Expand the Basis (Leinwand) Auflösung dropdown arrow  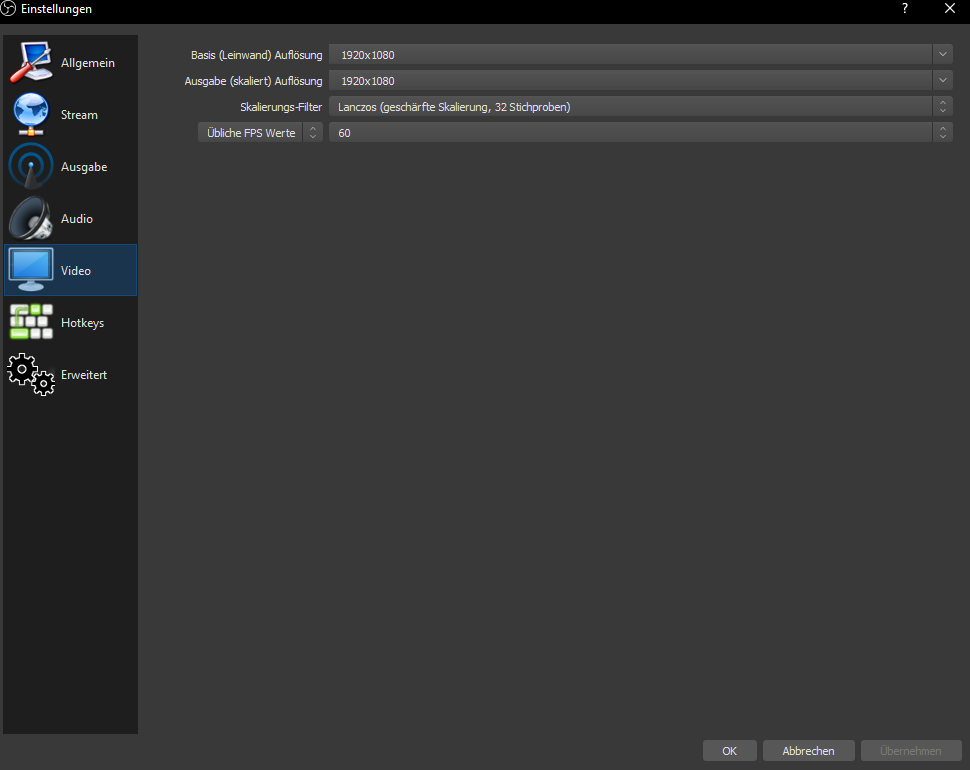tap(943, 54)
